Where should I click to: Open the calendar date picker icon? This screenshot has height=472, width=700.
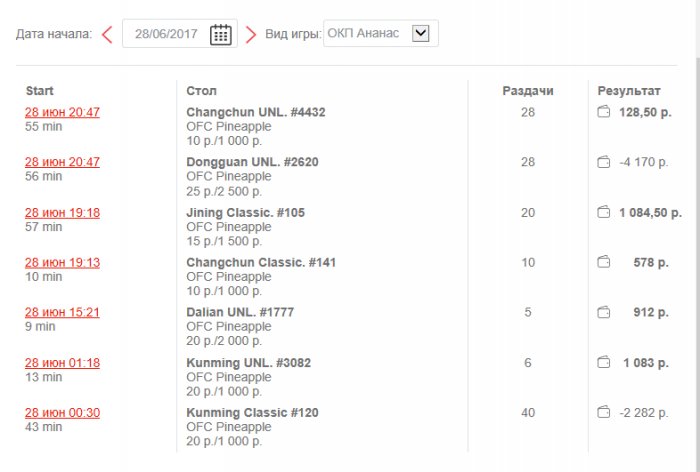(221, 34)
